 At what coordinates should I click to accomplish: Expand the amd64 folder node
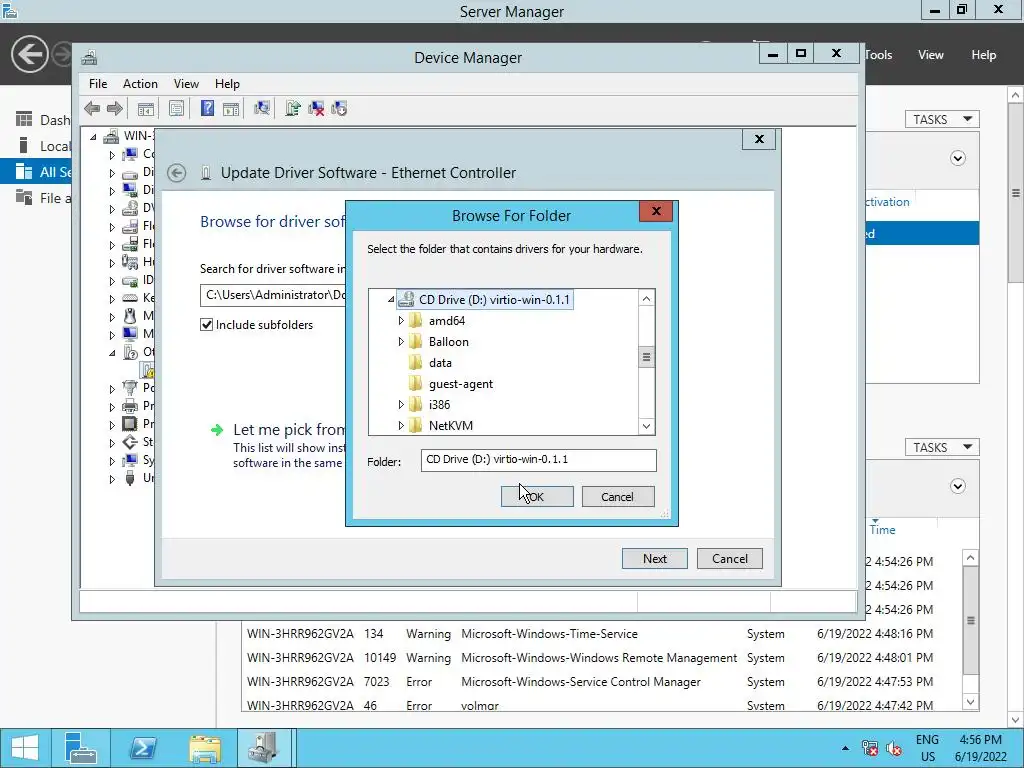click(x=401, y=321)
